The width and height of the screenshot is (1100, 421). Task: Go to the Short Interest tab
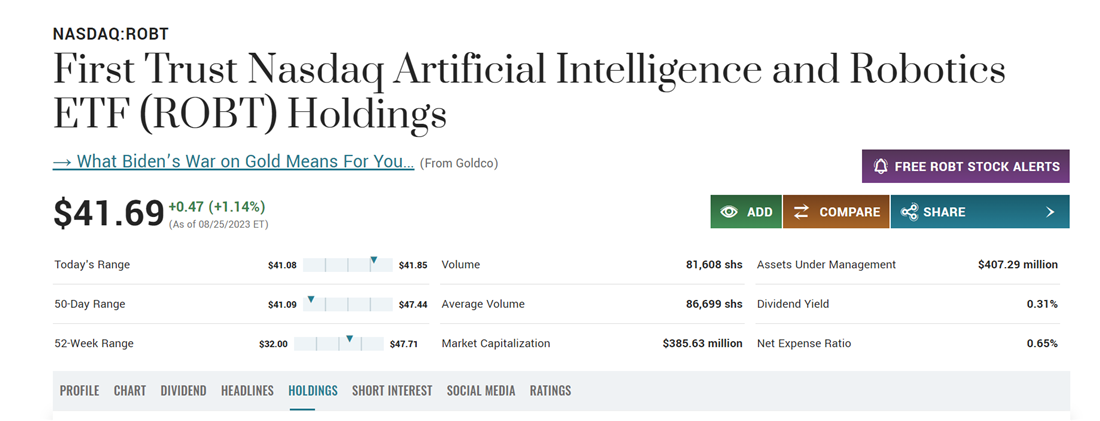[392, 391]
